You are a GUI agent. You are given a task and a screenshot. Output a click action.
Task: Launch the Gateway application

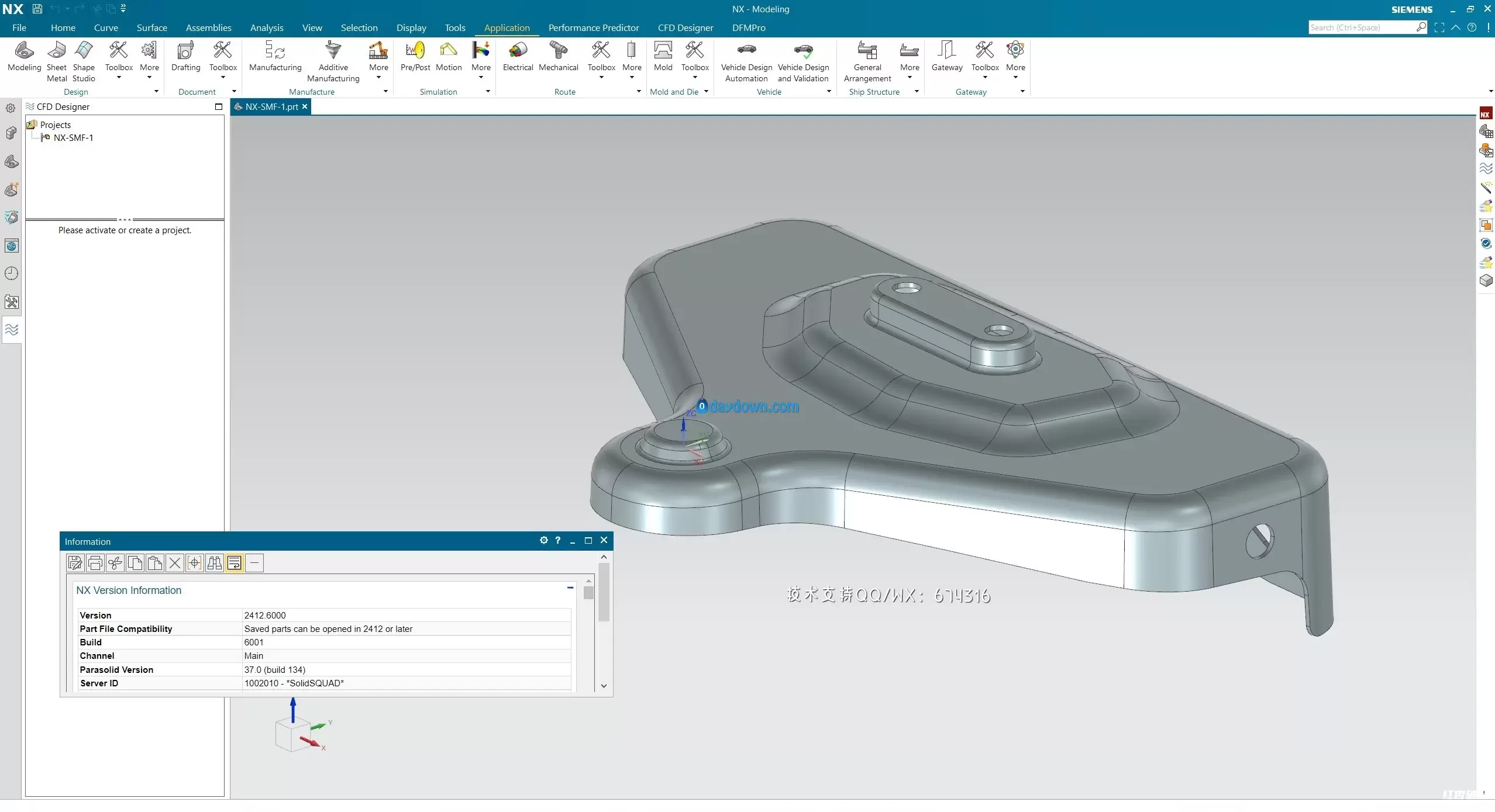point(947,57)
